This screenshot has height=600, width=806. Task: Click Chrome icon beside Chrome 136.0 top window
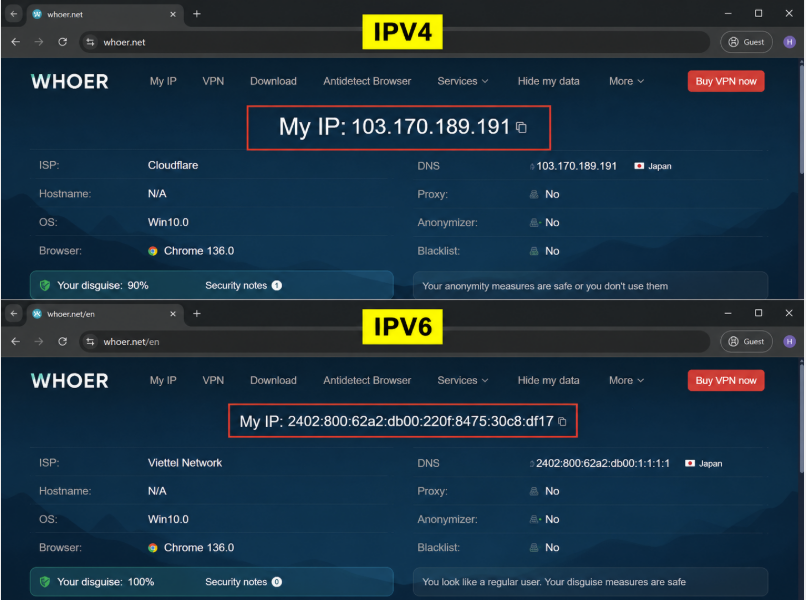pyautogui.click(x=153, y=251)
